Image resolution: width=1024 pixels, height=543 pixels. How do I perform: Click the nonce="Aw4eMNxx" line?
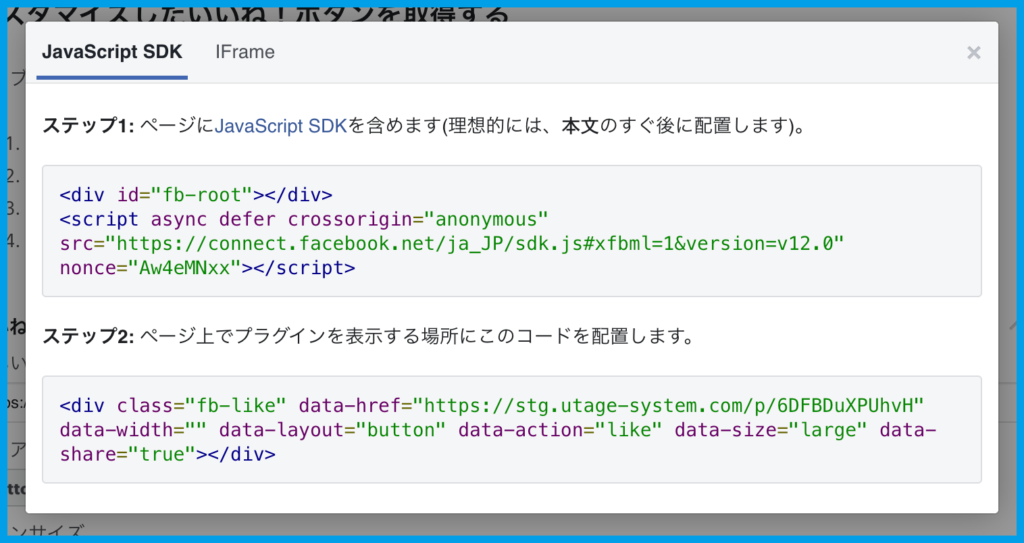click(x=207, y=268)
